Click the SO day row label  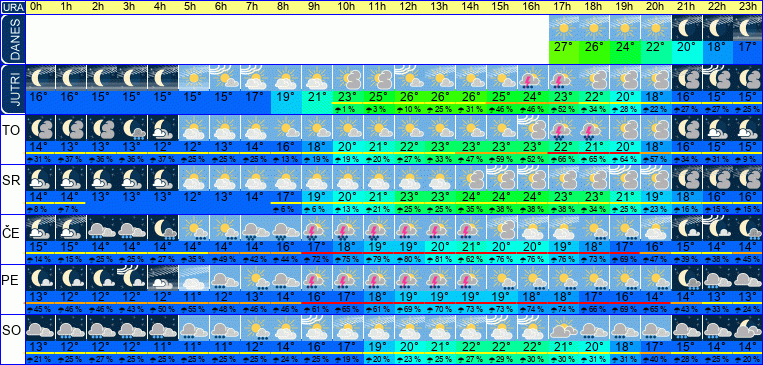[x=12, y=331]
